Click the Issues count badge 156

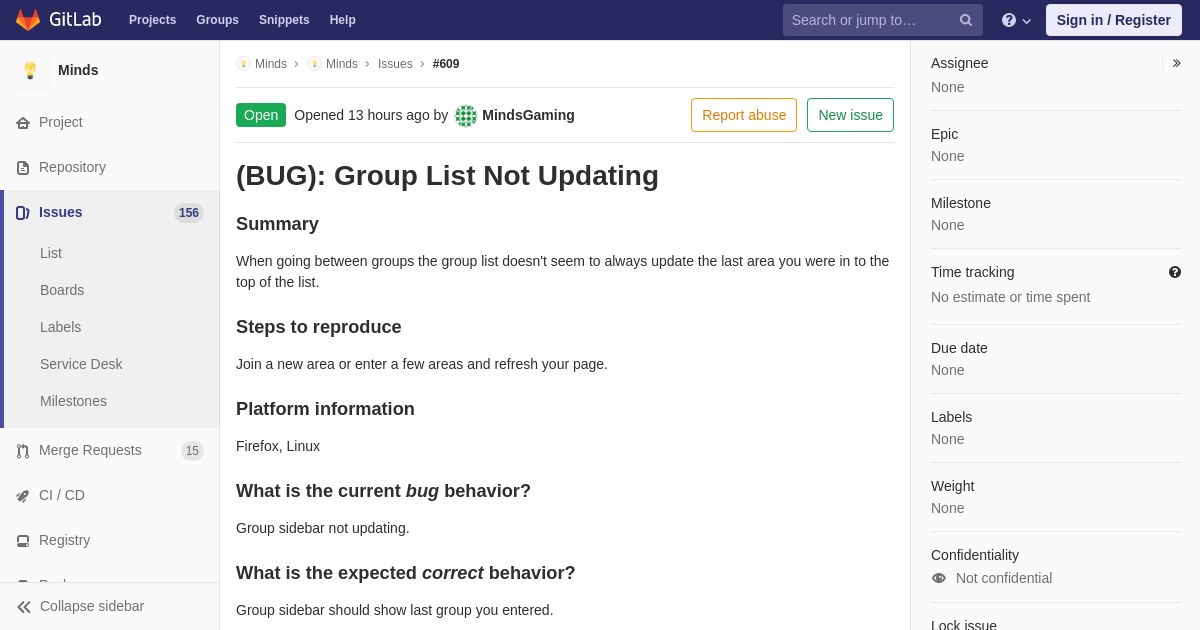tap(189, 213)
